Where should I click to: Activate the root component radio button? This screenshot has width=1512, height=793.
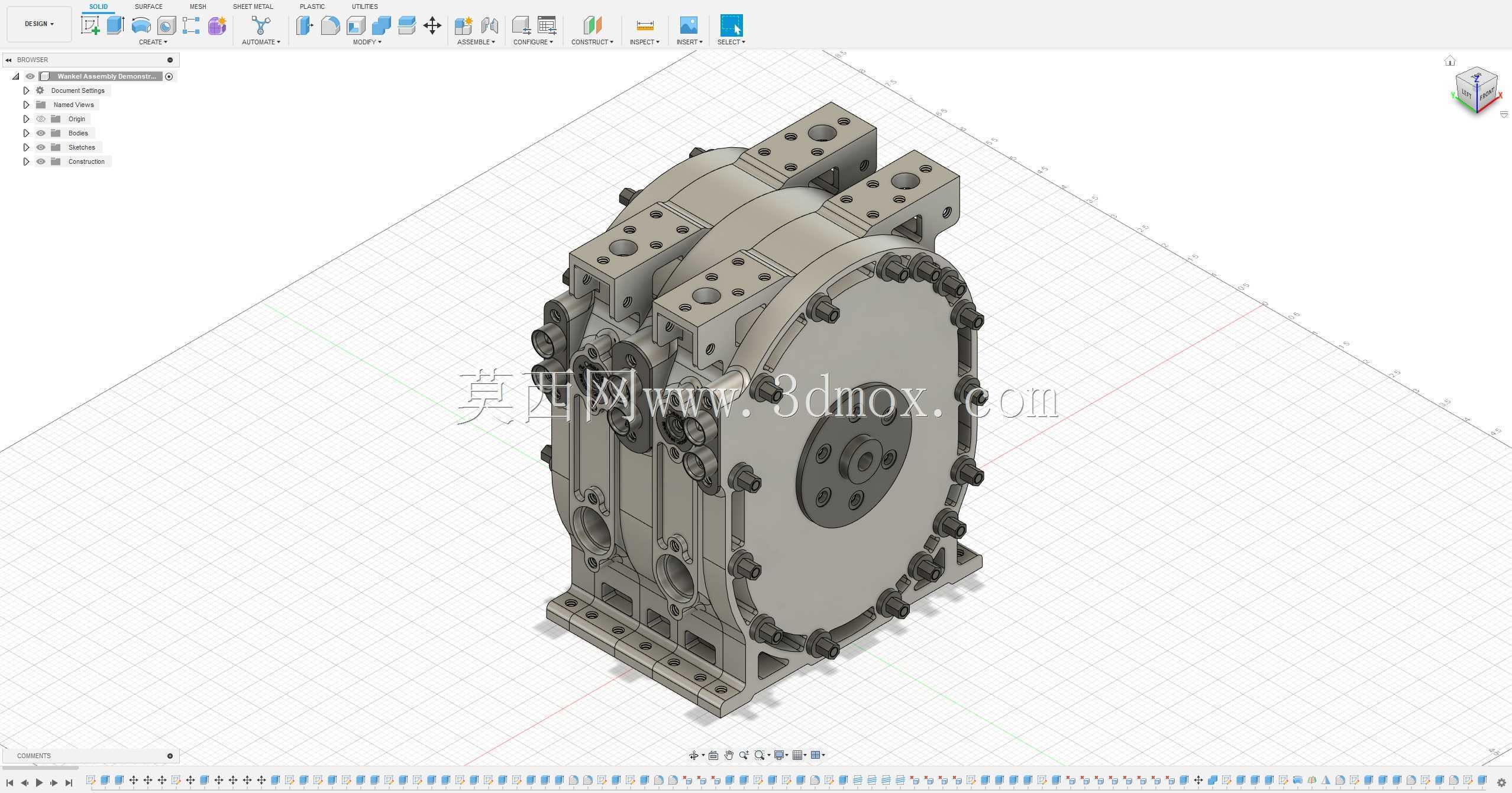click(x=169, y=76)
